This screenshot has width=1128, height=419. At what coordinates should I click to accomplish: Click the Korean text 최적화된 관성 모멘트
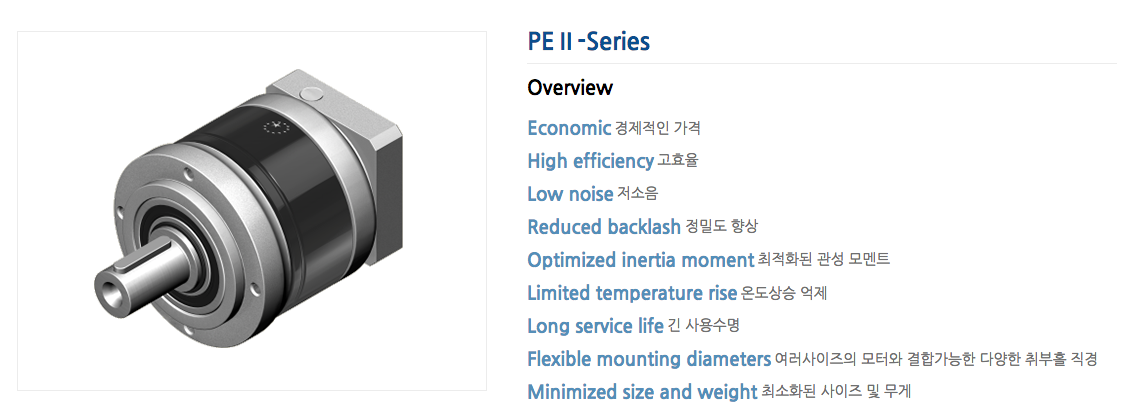point(824,260)
